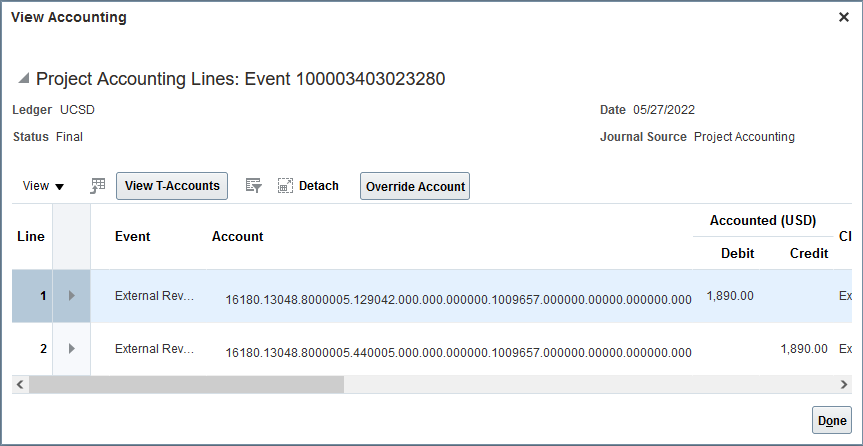The width and height of the screenshot is (863, 446).
Task: Collapse the Project Accounting Lines section
Action: 23,79
